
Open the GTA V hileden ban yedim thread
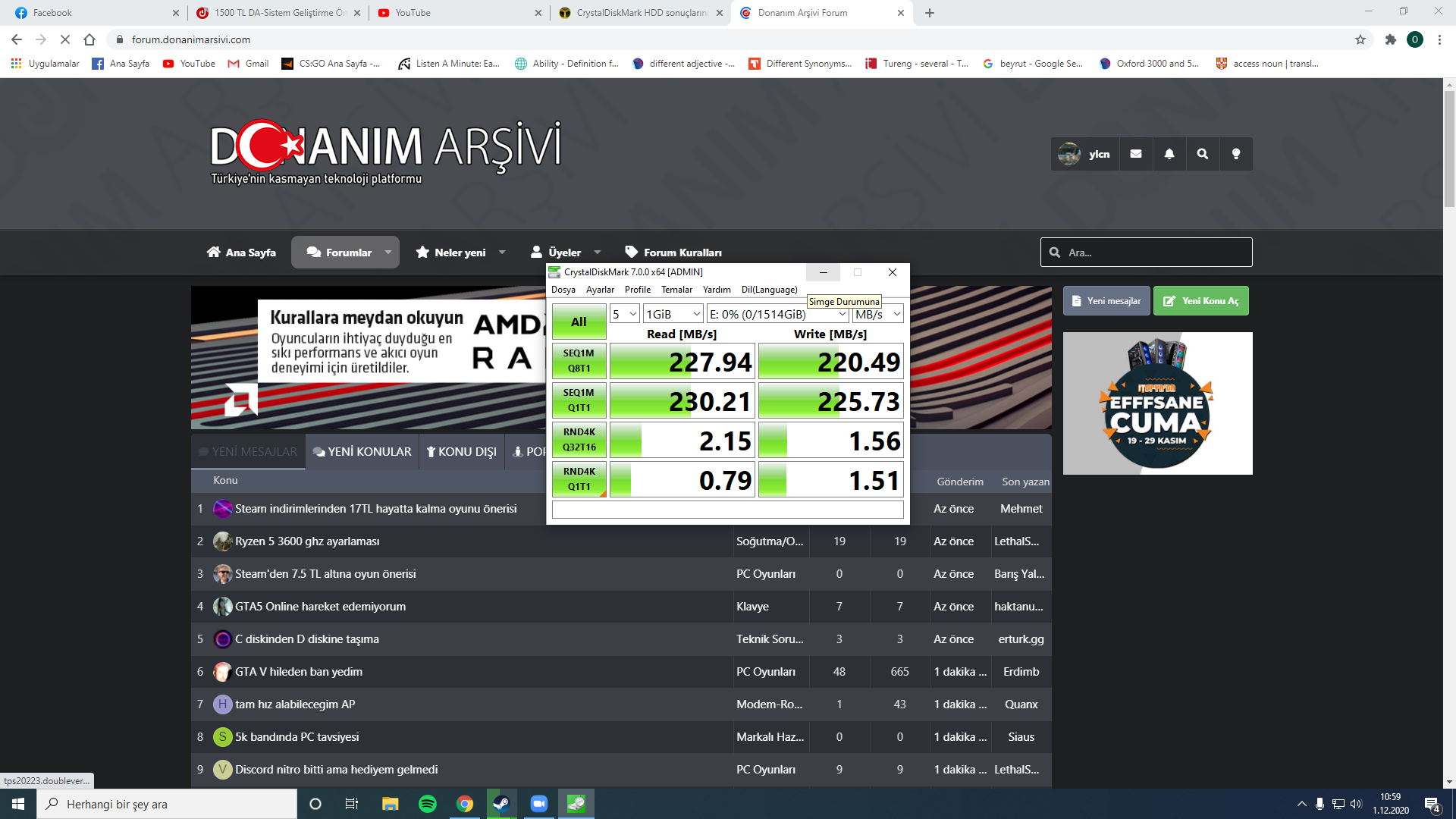(298, 672)
